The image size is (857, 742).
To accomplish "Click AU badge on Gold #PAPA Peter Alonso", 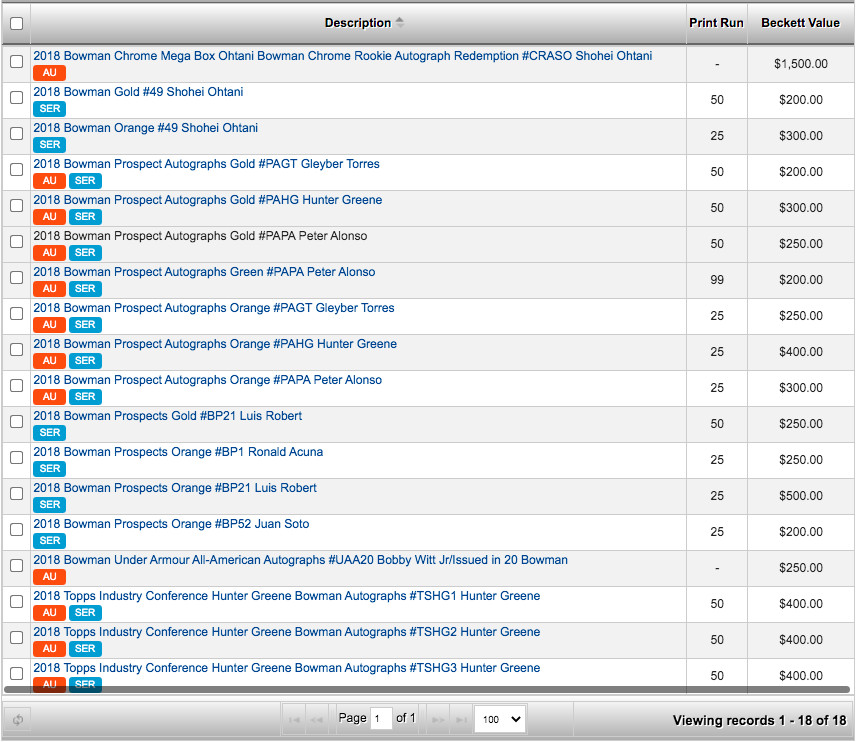I will [49, 253].
